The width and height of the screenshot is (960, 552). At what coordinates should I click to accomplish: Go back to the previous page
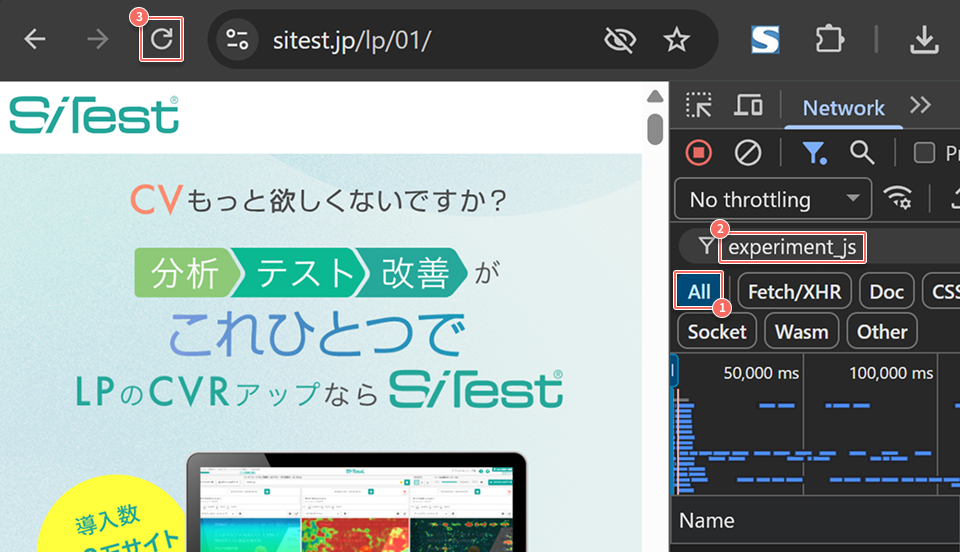(35, 40)
